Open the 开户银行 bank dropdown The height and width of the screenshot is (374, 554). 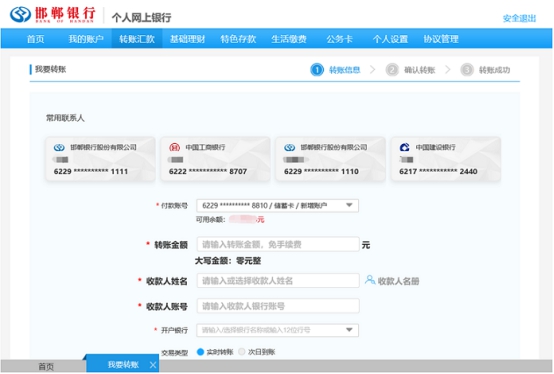point(277,330)
